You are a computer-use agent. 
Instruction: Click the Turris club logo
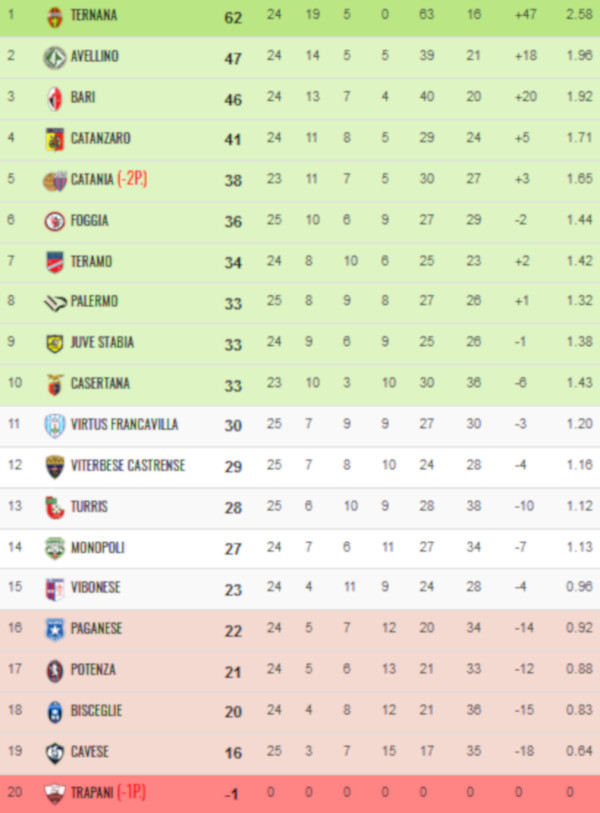click(x=54, y=507)
